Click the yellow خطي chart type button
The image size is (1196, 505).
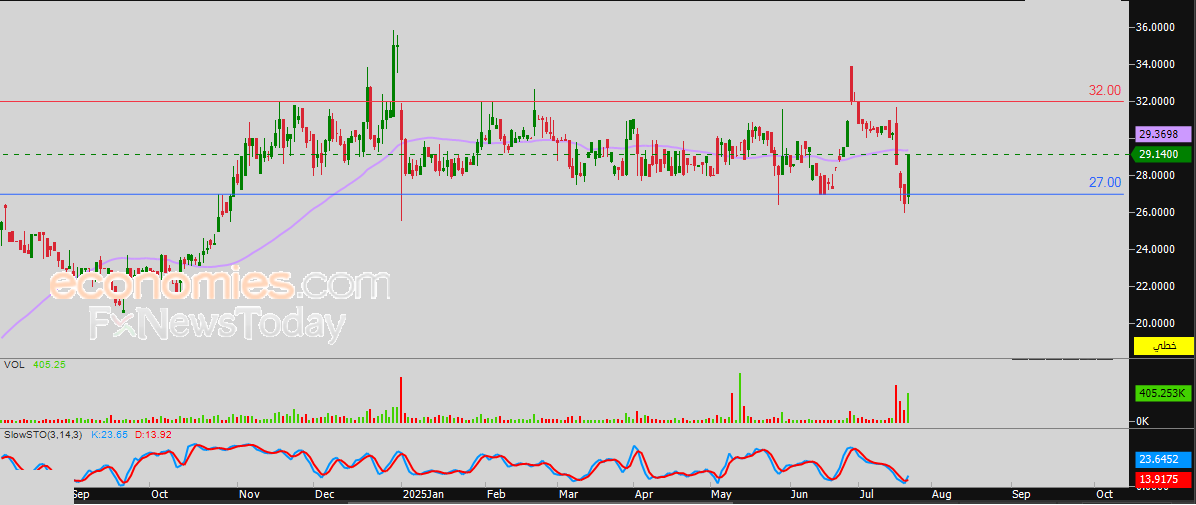[x=1164, y=346]
